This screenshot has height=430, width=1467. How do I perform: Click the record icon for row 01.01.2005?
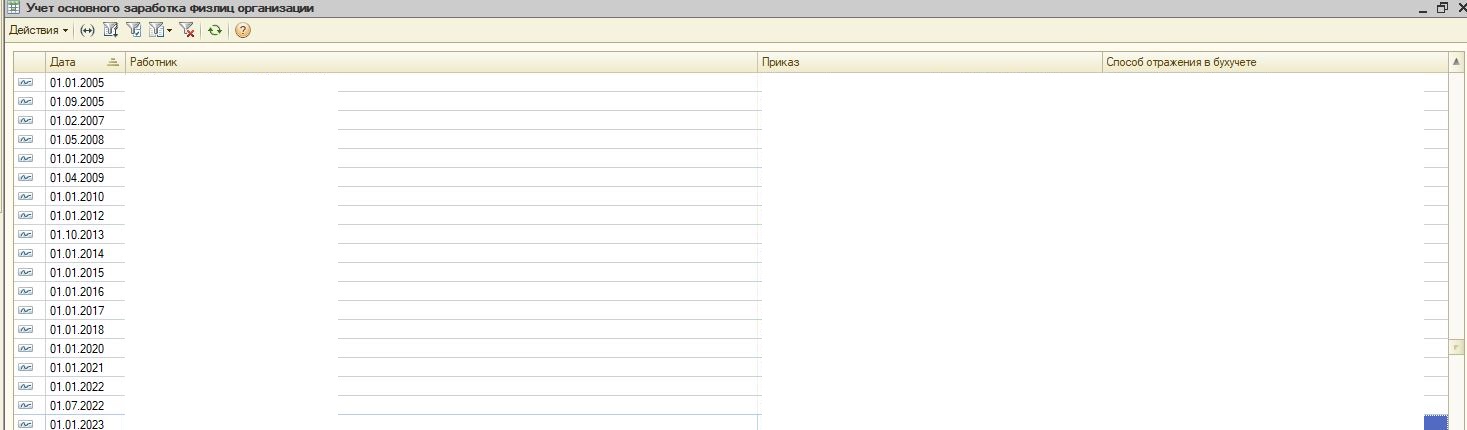(26, 83)
